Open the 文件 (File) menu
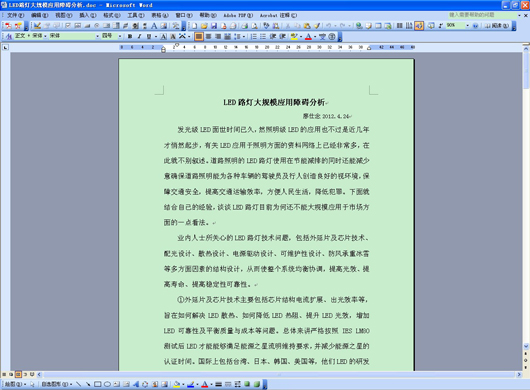The image size is (530, 390). point(16,15)
